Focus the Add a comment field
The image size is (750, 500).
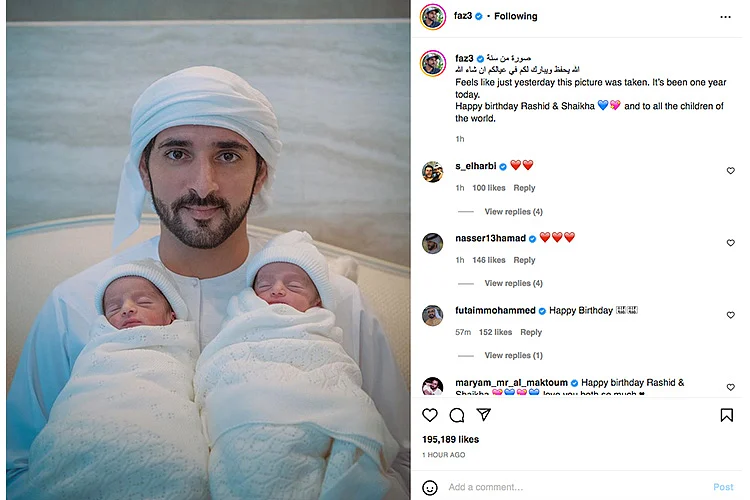click(576, 487)
